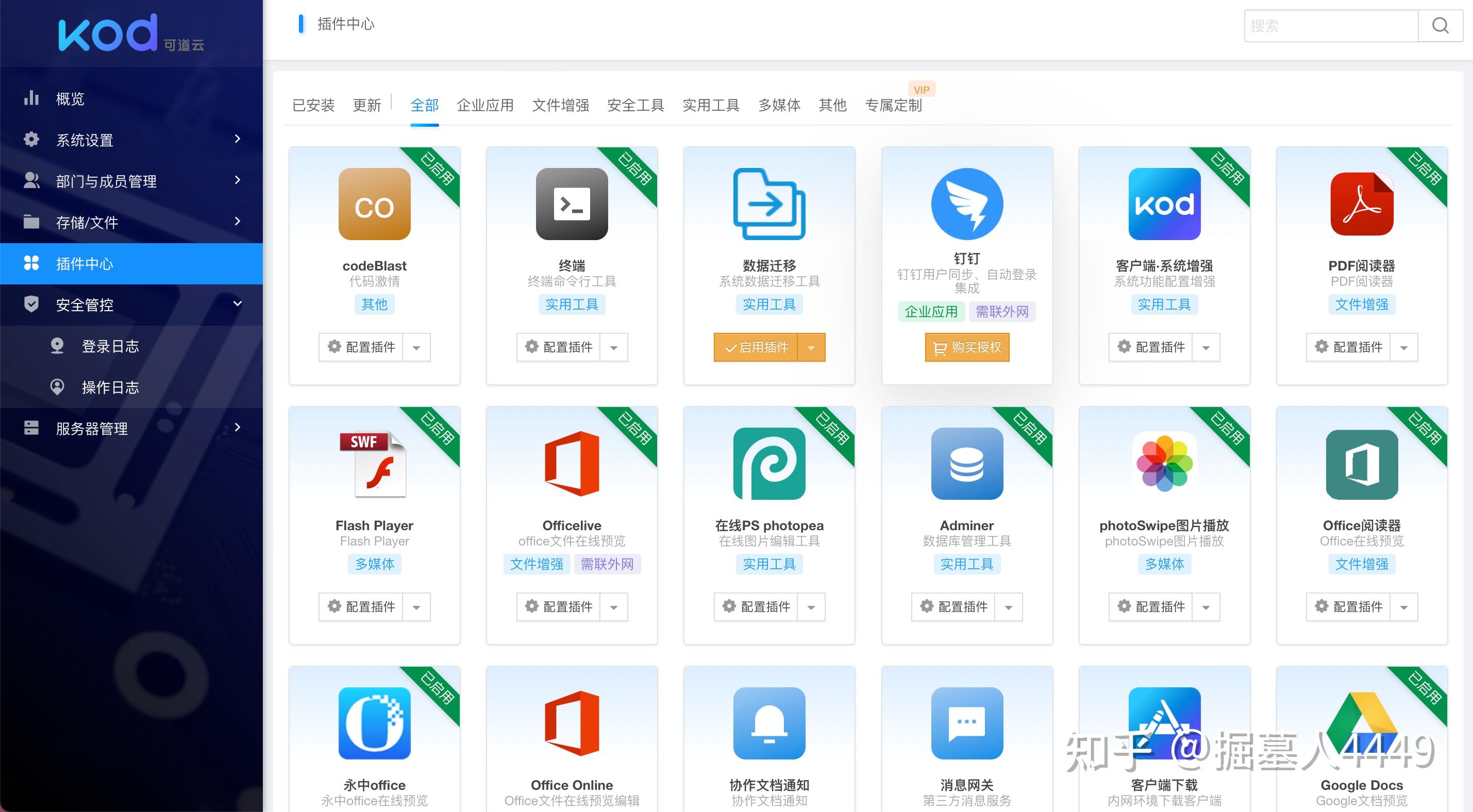The image size is (1473, 812).
Task: Click the PDF阅读器 plugin icon
Action: click(x=1362, y=204)
